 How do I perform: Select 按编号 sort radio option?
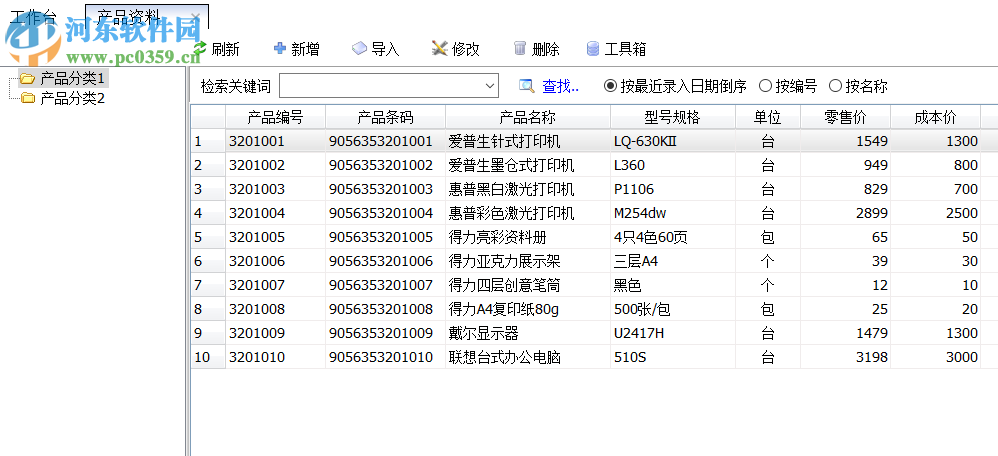pos(766,86)
